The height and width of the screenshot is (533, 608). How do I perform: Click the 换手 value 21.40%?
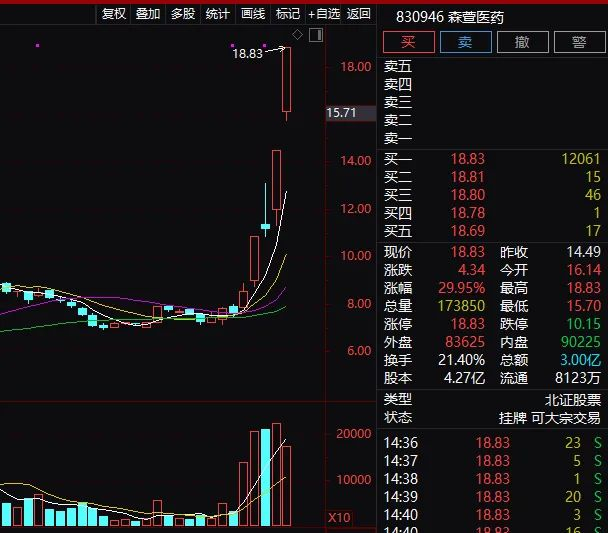[461, 360]
